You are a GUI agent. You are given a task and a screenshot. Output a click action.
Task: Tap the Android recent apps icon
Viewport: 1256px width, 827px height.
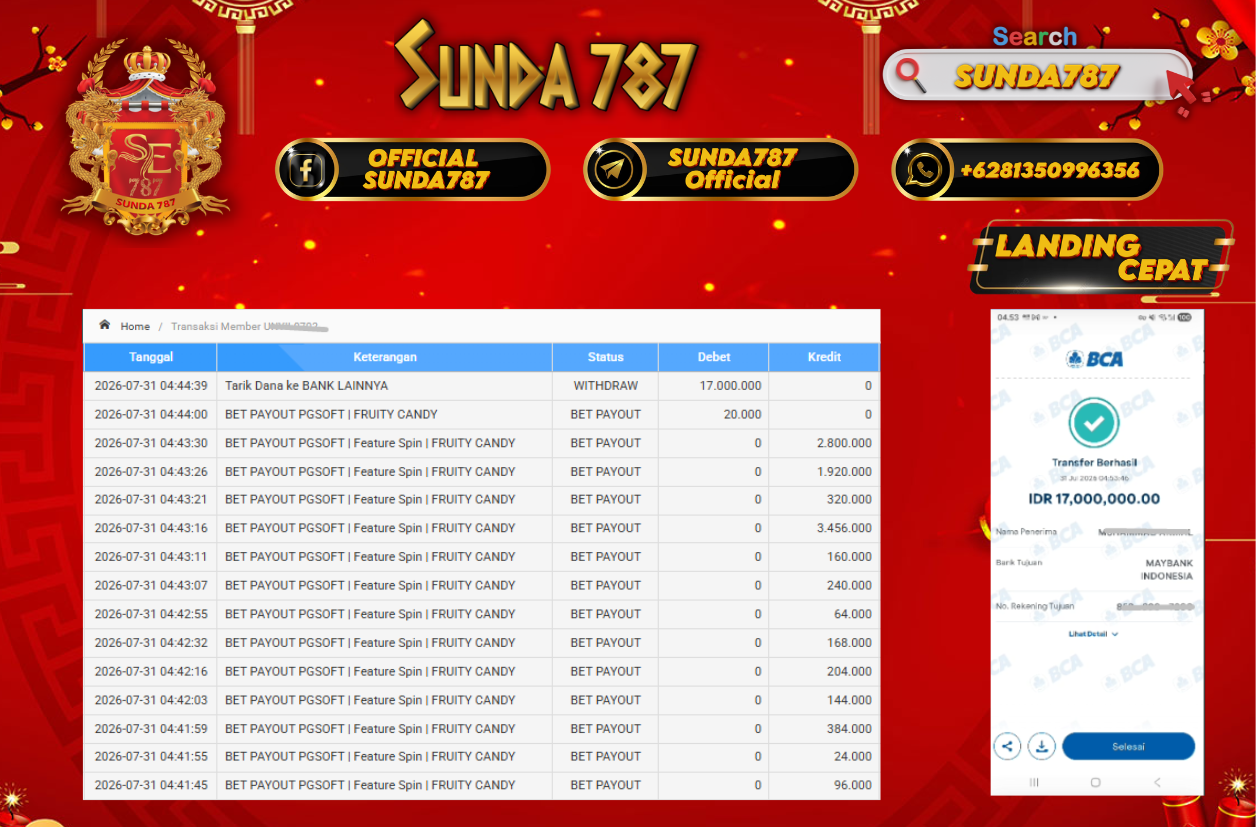point(1034,782)
